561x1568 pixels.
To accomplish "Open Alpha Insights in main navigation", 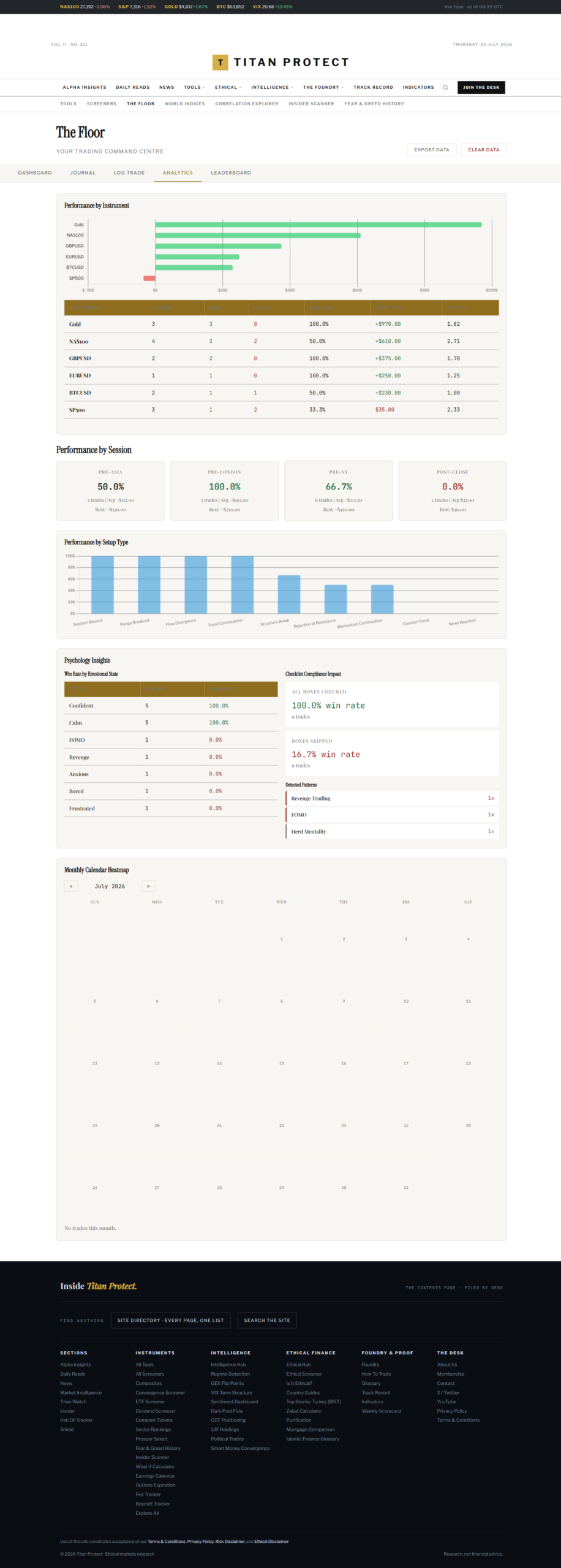I will pyautogui.click(x=85, y=88).
